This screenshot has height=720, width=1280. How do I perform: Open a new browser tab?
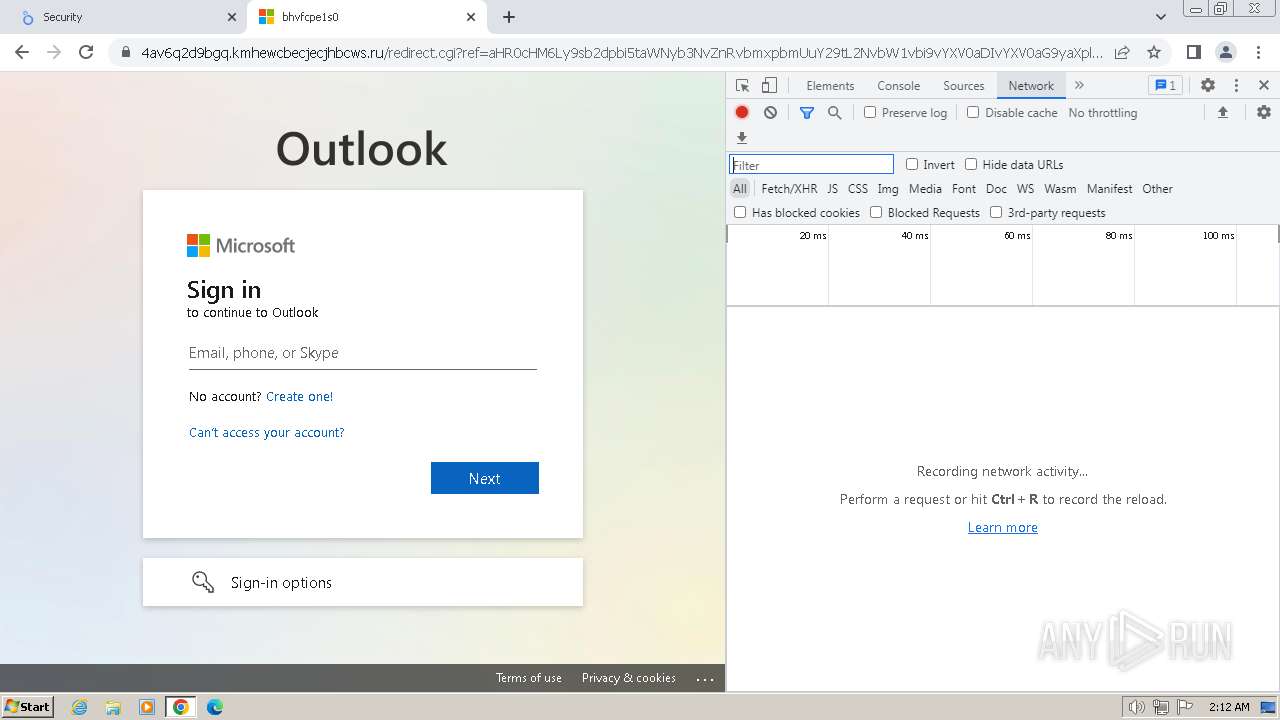tap(509, 17)
